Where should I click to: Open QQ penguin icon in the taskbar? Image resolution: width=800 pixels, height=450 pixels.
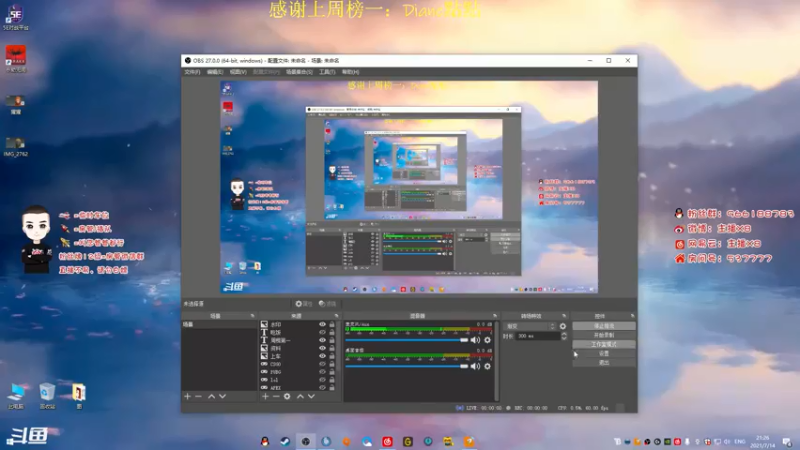click(x=265, y=441)
